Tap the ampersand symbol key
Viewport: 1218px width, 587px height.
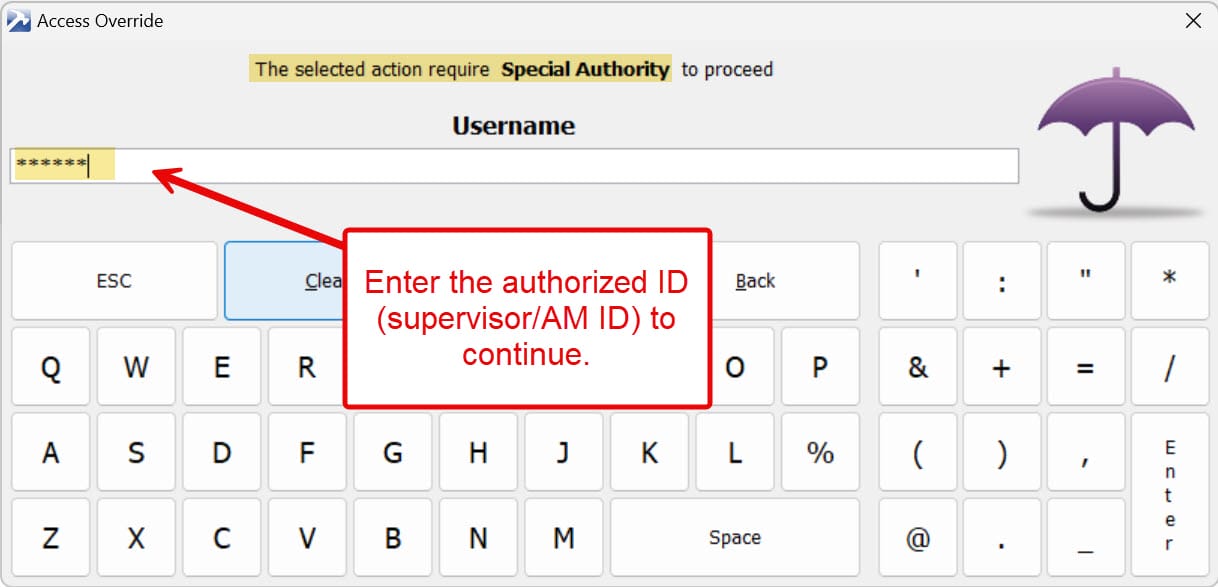click(x=917, y=367)
